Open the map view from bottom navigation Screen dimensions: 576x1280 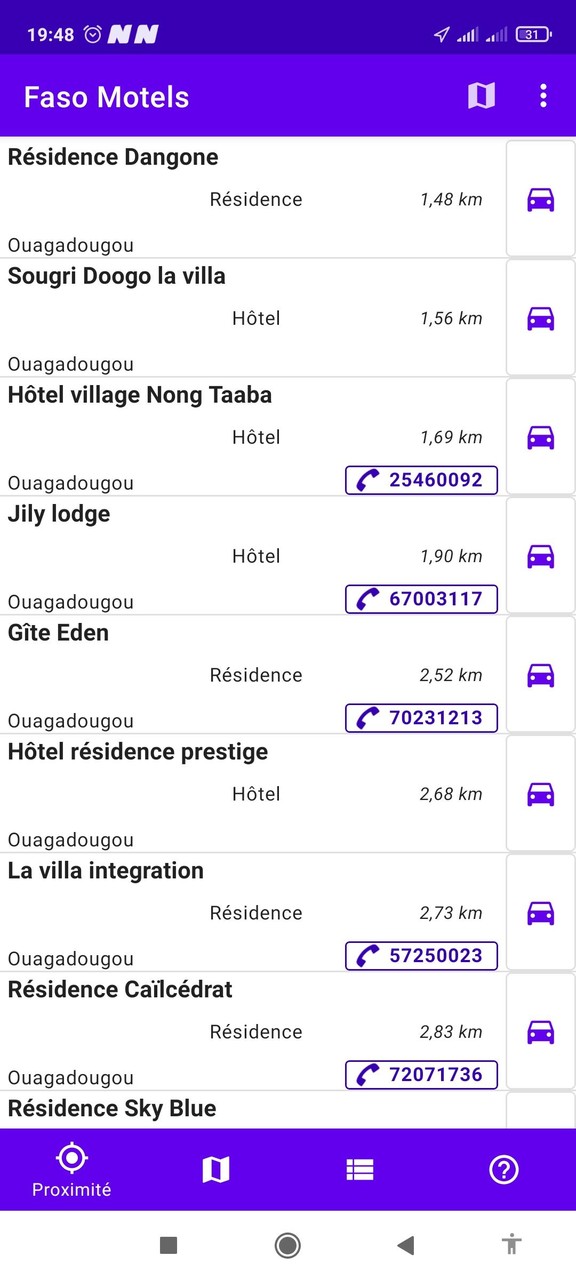click(215, 1168)
